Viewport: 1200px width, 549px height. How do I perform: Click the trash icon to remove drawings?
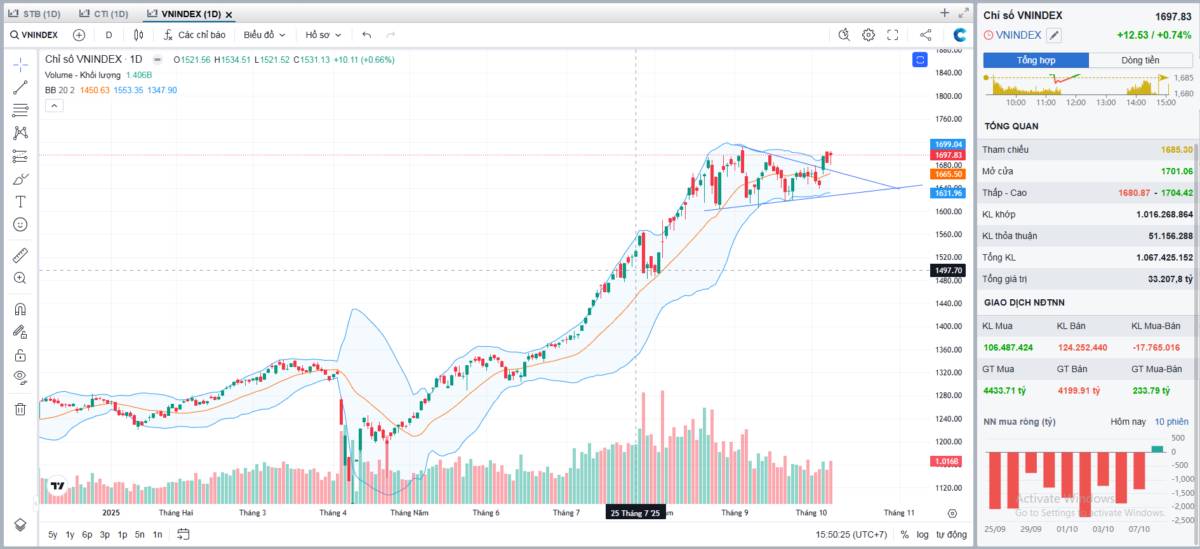click(20, 408)
